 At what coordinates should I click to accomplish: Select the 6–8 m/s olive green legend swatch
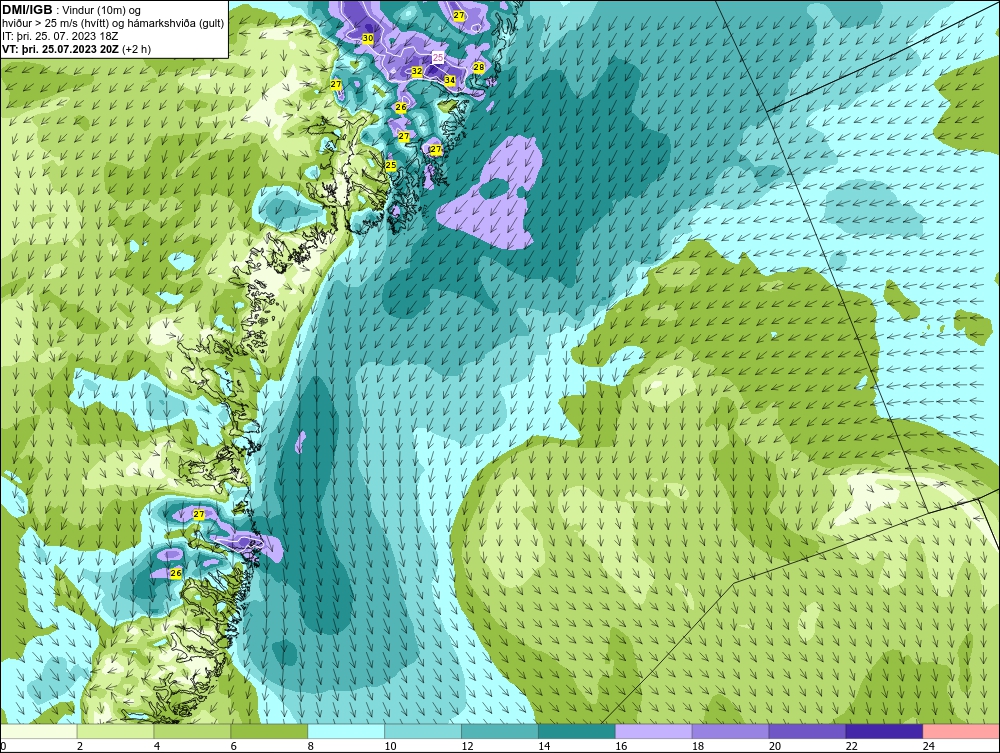coord(269,731)
